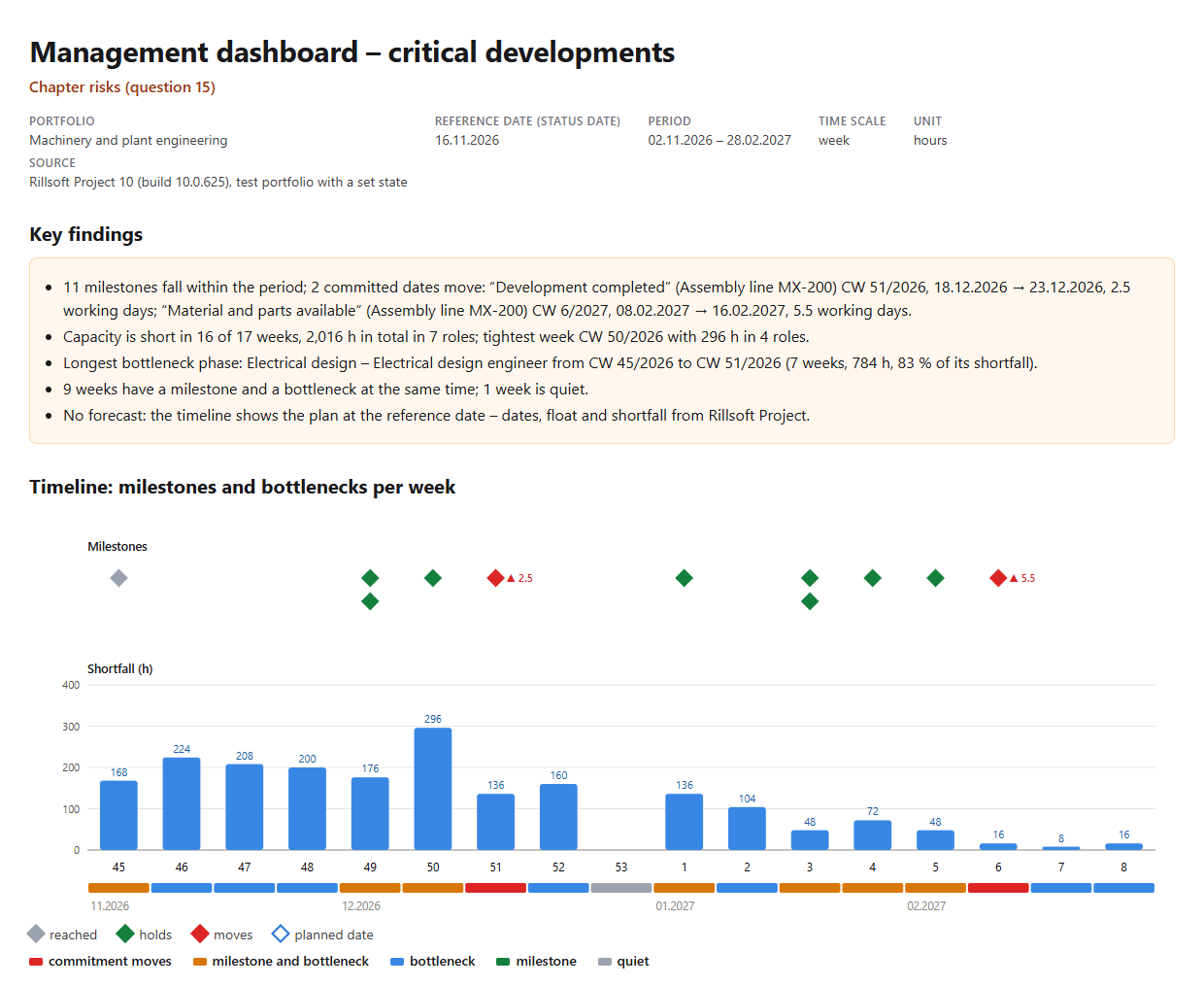Click the 'Shortfall (h)' chart axis title

(x=120, y=669)
